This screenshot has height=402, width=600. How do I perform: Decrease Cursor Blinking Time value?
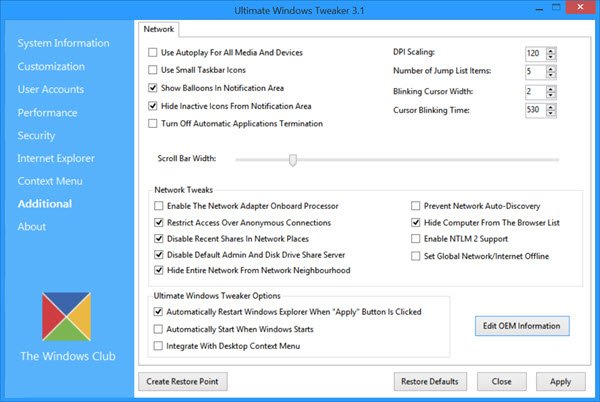[x=551, y=112]
